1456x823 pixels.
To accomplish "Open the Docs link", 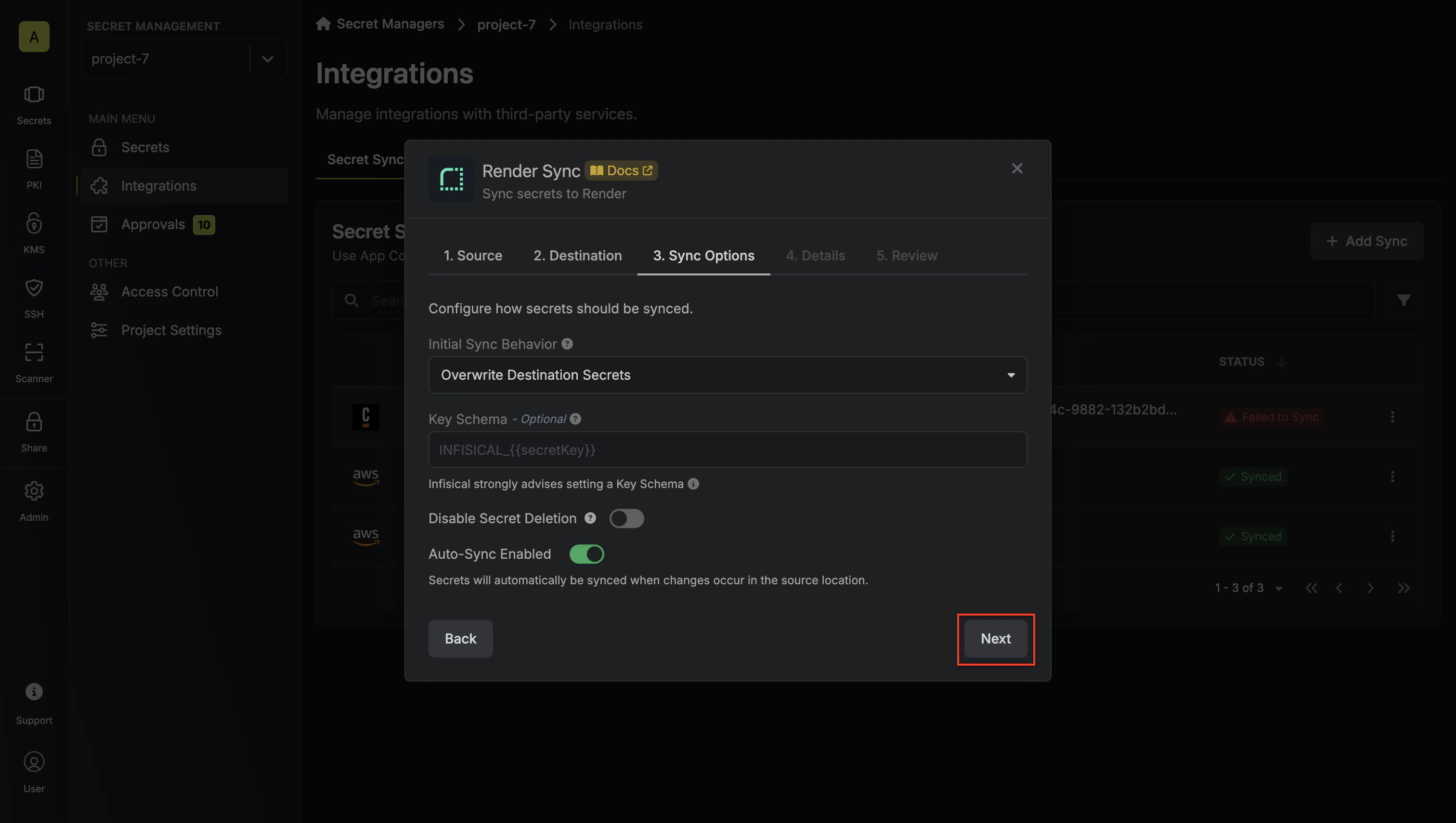I will [621, 170].
